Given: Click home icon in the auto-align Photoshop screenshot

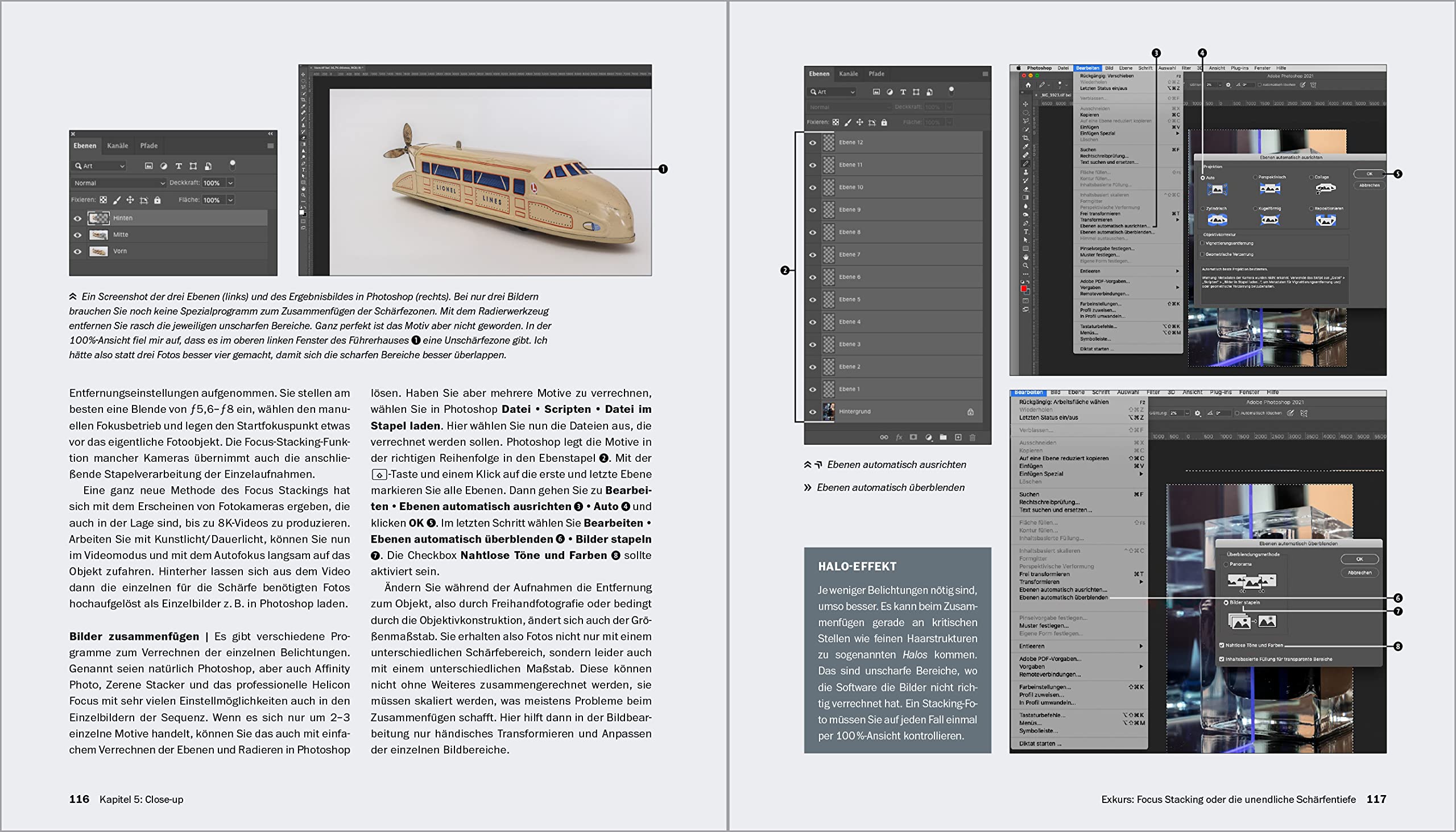Looking at the screenshot, I should 1028,85.
